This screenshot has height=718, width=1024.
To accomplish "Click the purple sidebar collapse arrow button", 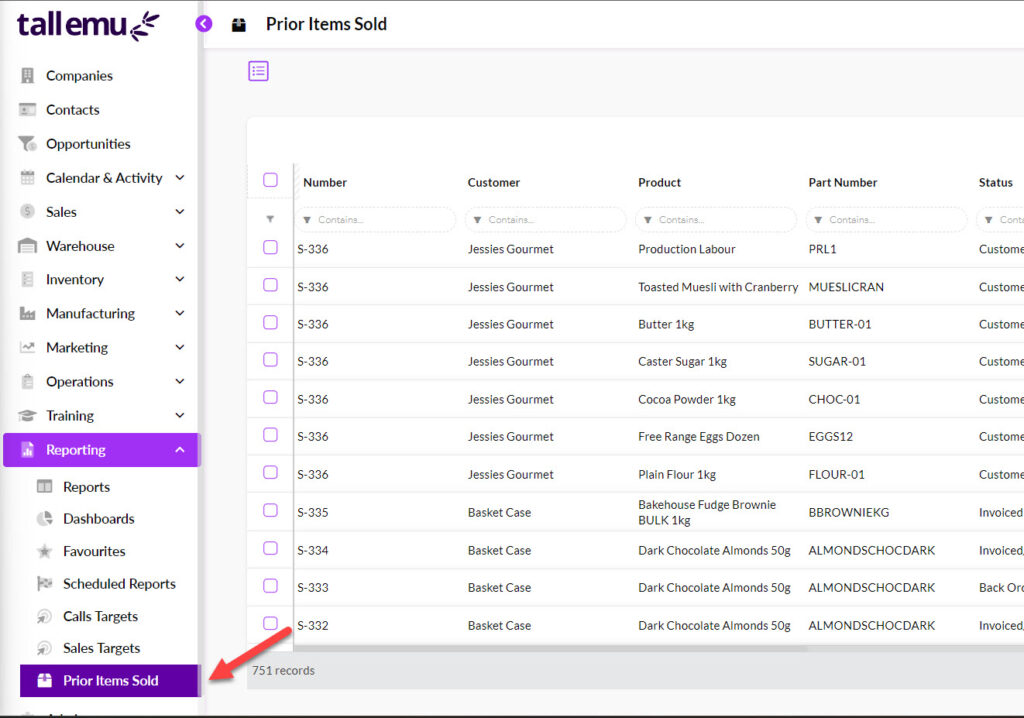I will pyautogui.click(x=204, y=24).
